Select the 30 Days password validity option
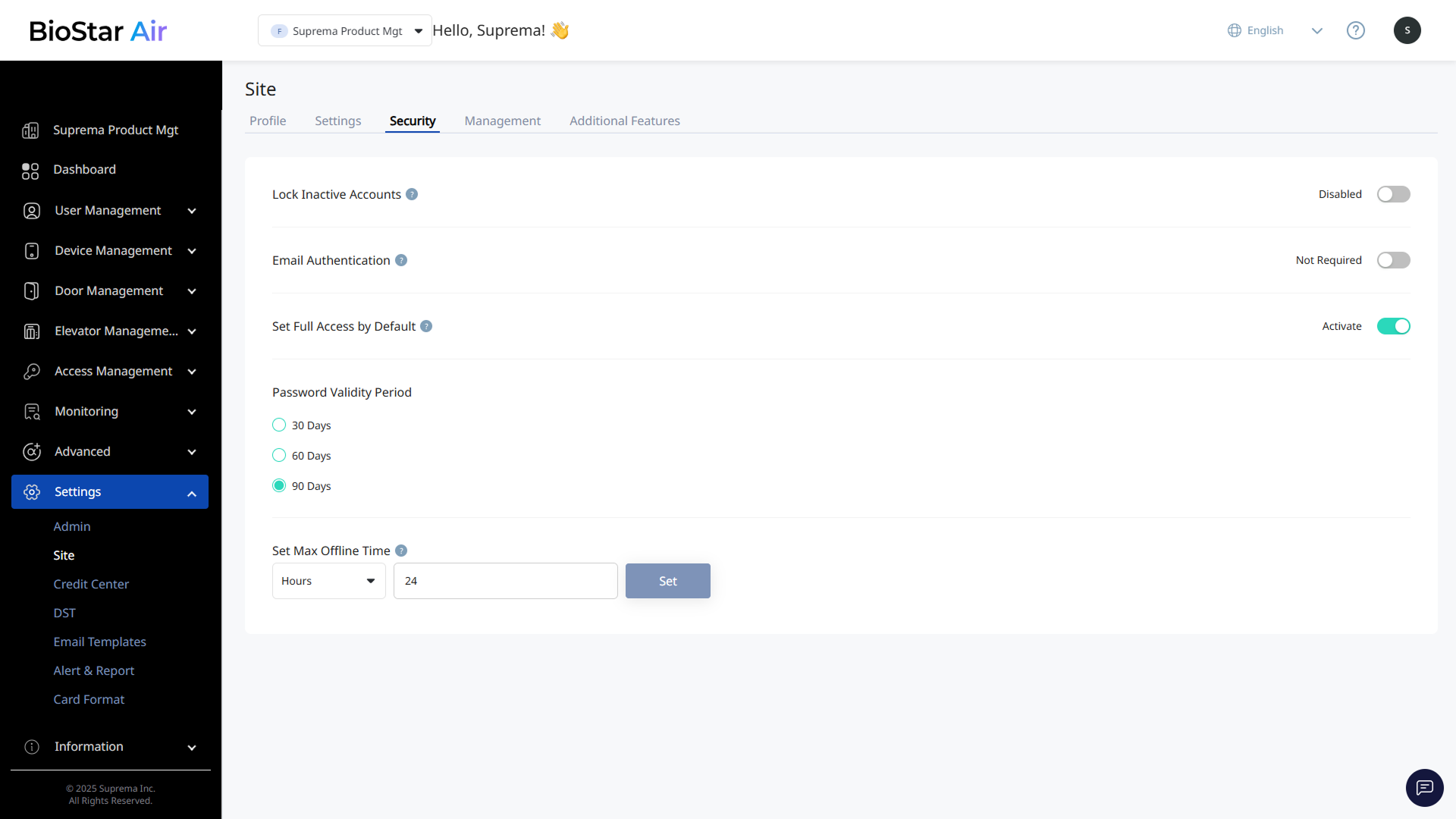The width and height of the screenshot is (1456, 819). pyautogui.click(x=279, y=425)
